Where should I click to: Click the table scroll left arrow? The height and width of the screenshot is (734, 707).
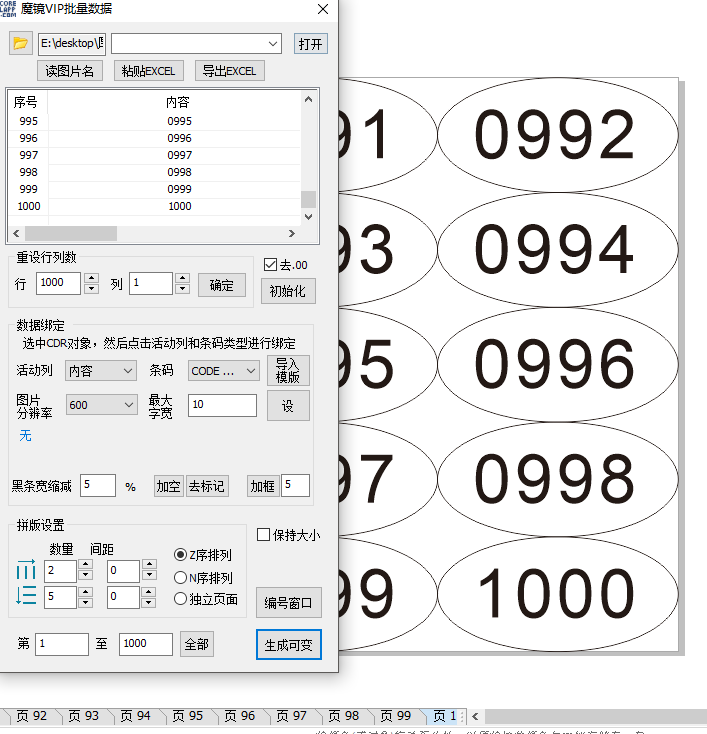(x=16, y=233)
